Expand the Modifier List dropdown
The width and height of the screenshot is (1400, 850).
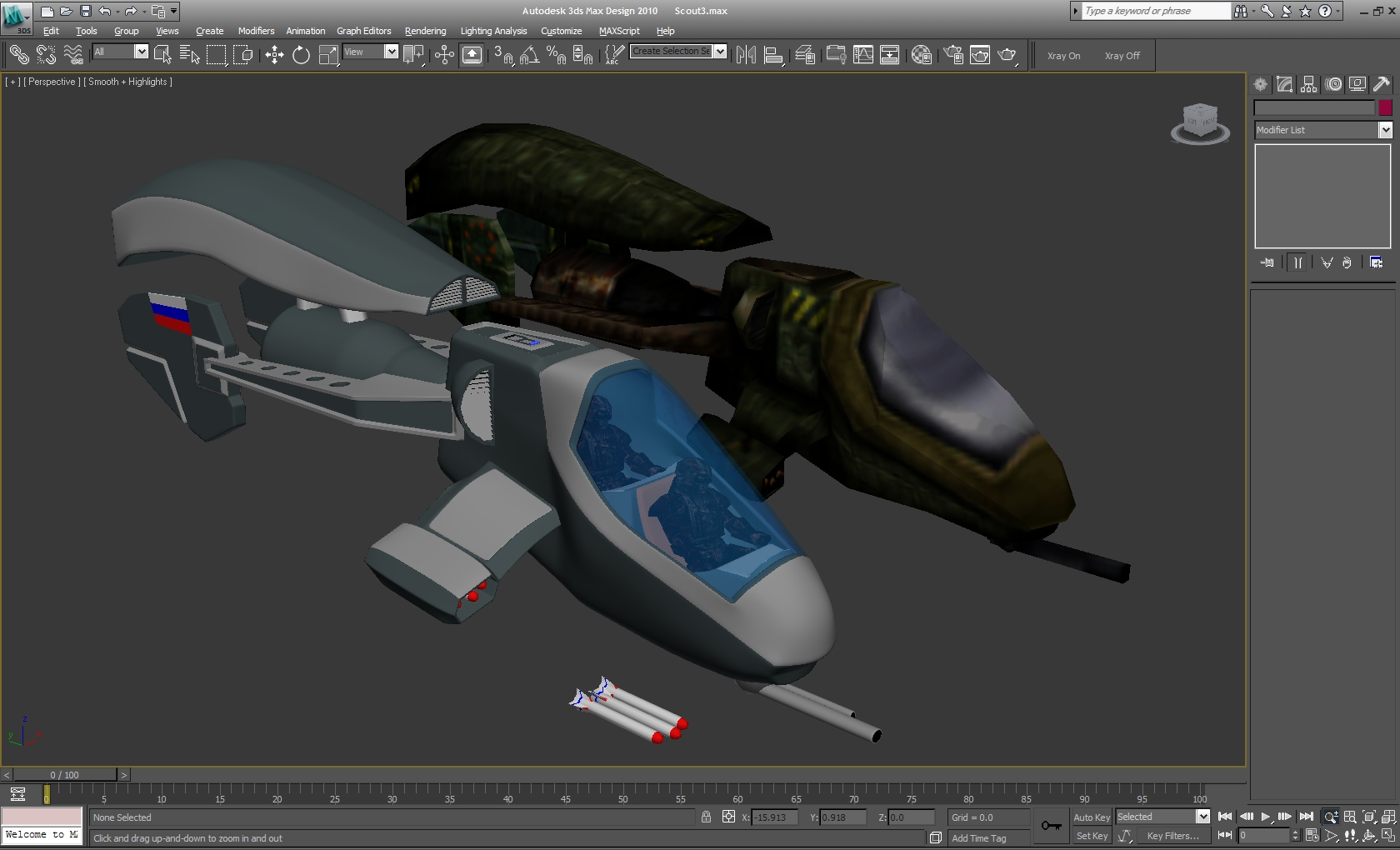click(x=1385, y=130)
